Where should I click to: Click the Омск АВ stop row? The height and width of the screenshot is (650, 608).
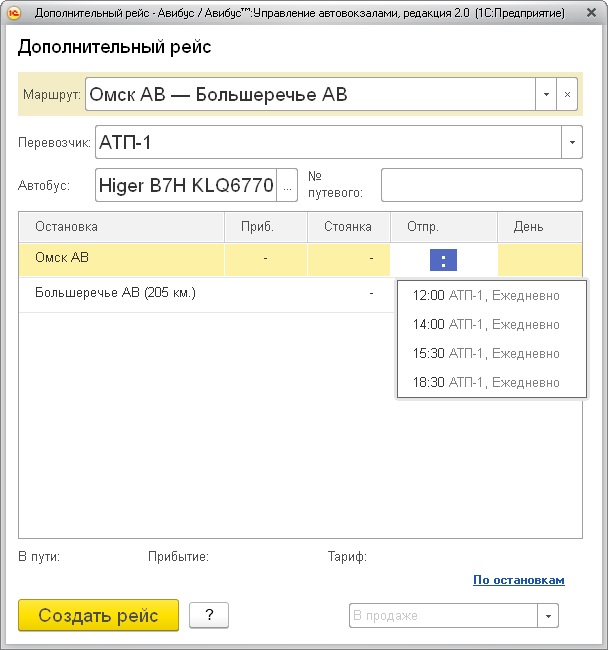coord(62,258)
